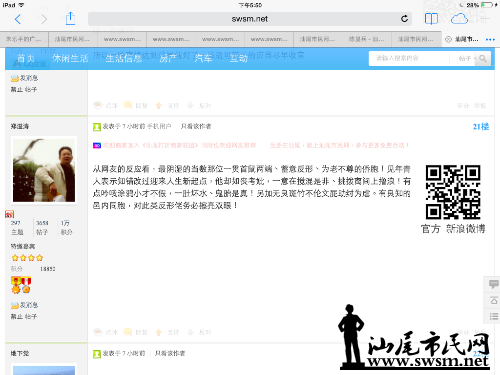500x375 pixels.
Task: Open the Safari bookmarks book icon
Action: (431, 19)
